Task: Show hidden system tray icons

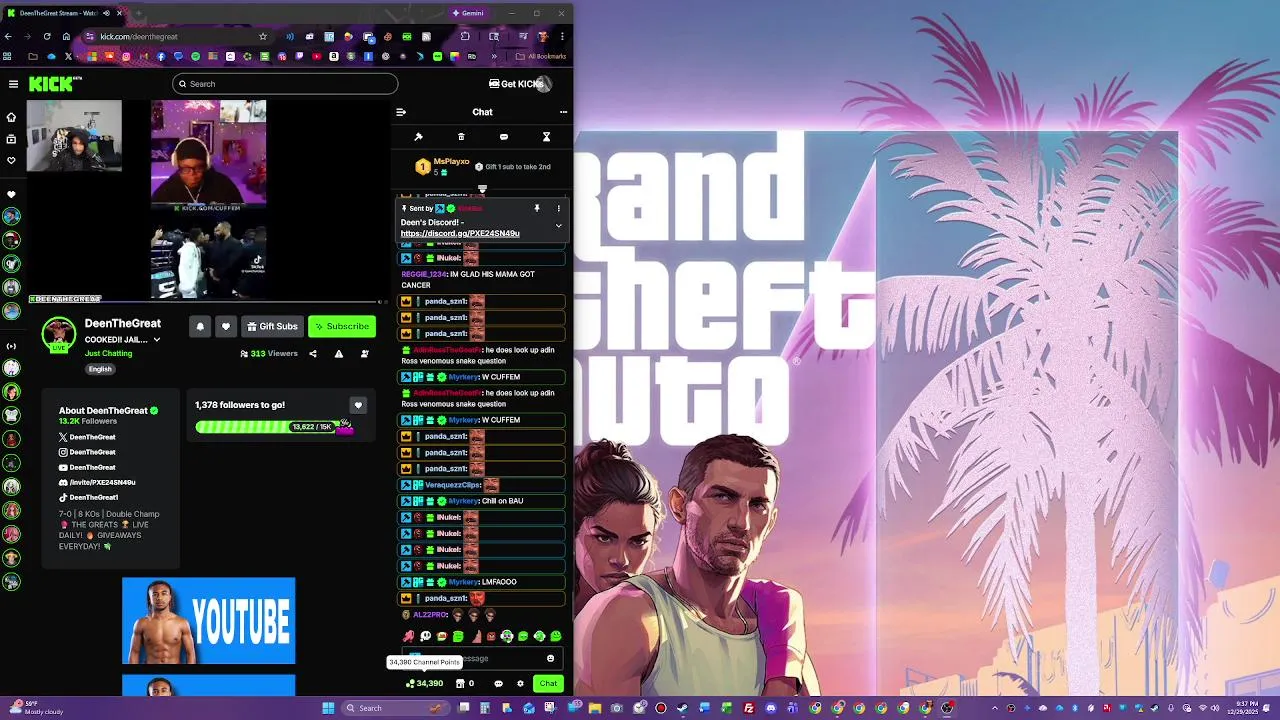Action: [994, 708]
